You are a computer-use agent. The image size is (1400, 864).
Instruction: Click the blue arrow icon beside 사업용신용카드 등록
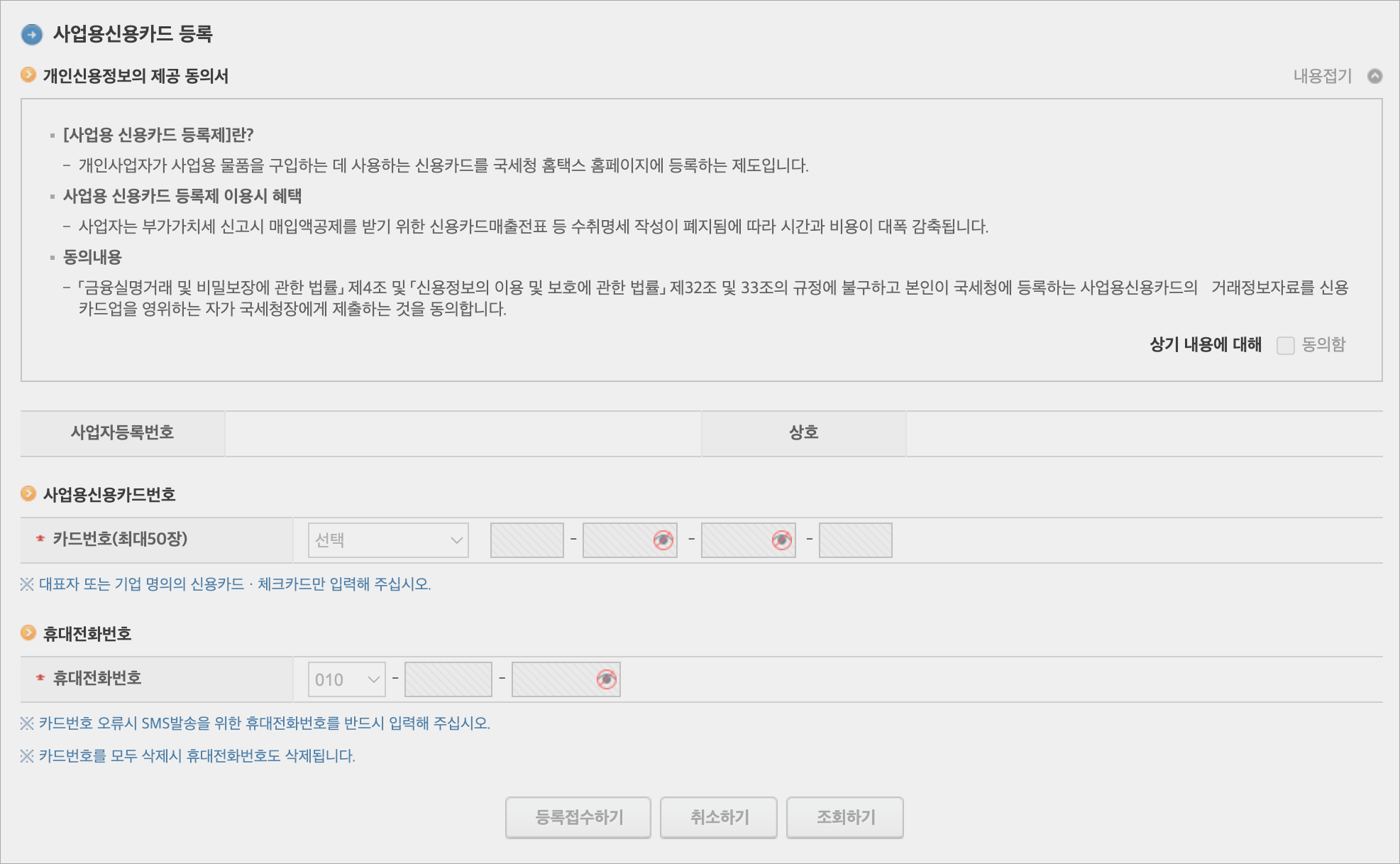(x=32, y=34)
